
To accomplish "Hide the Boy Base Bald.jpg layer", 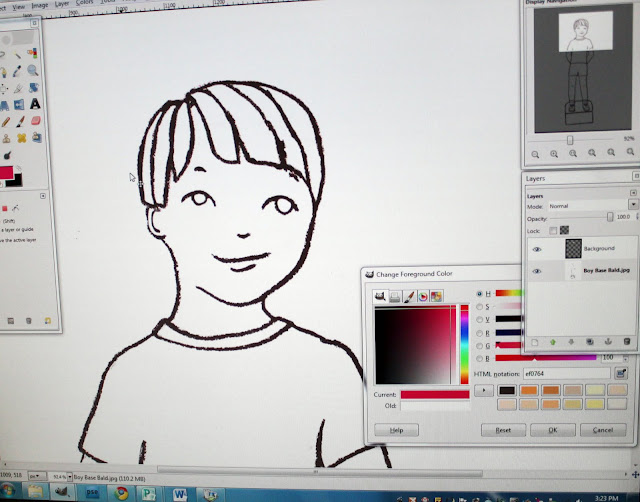I will click(537, 271).
